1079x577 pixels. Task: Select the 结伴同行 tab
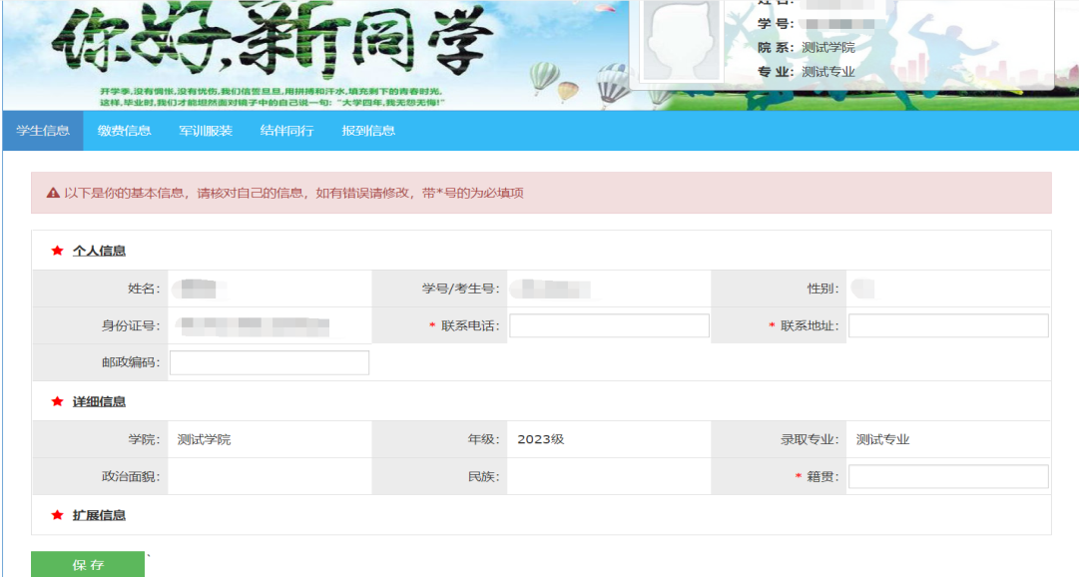point(287,131)
